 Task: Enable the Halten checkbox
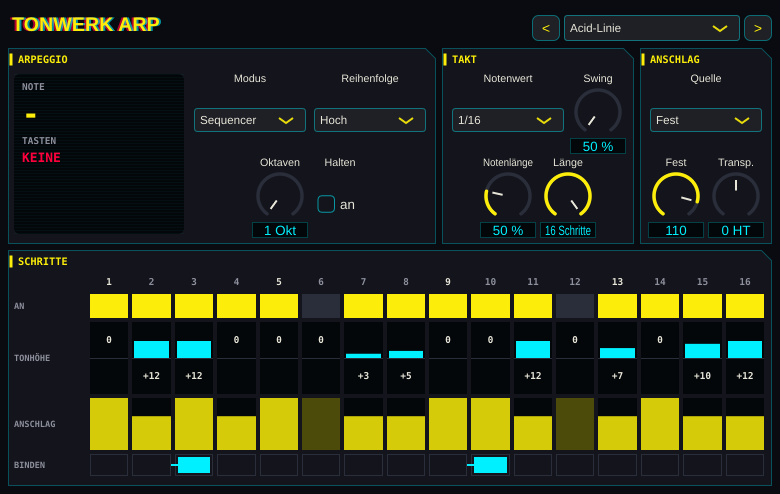point(326,204)
